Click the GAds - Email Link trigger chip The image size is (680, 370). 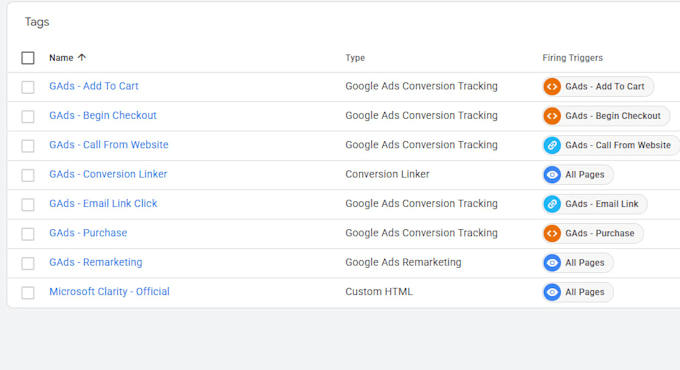pos(595,204)
